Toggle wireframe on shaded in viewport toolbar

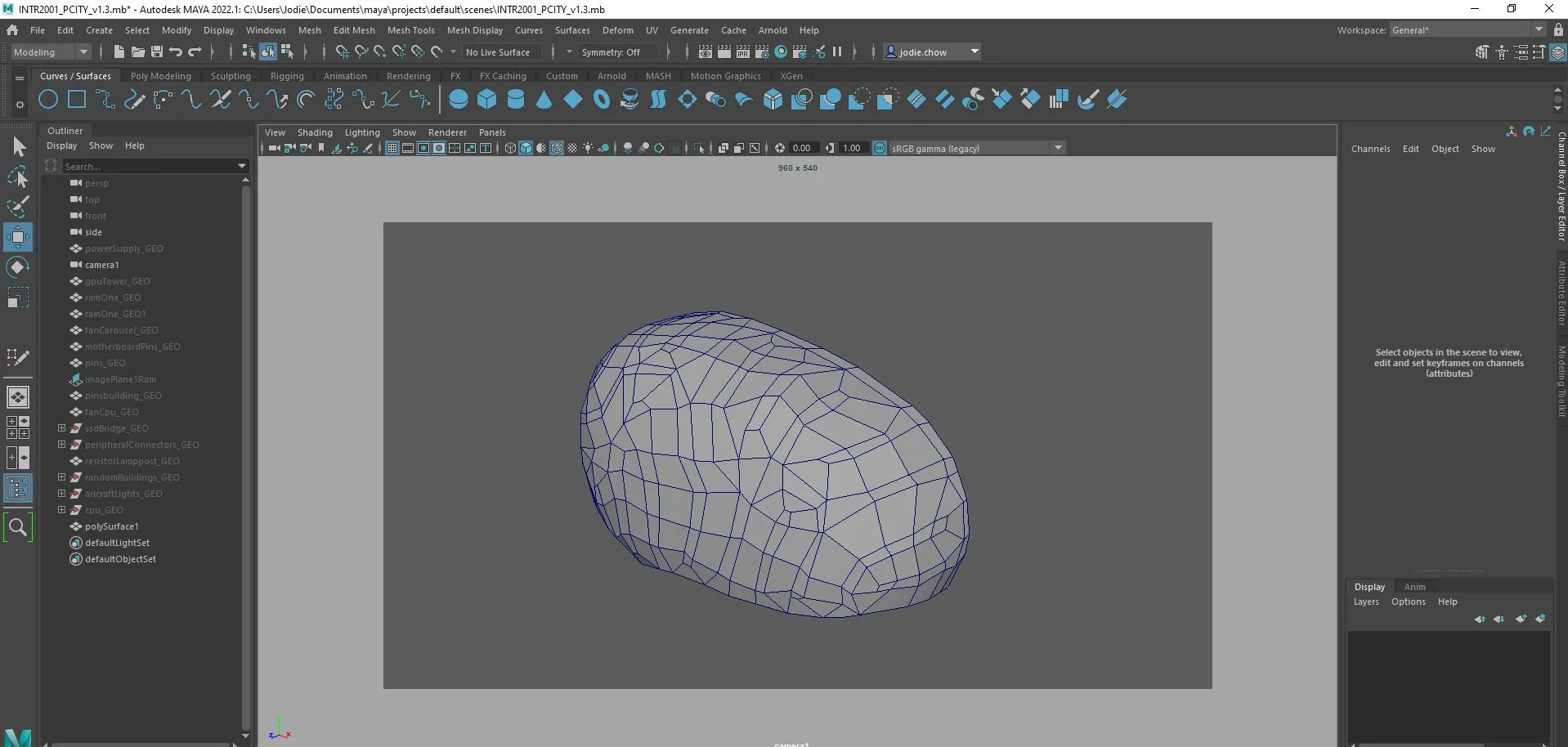click(557, 148)
